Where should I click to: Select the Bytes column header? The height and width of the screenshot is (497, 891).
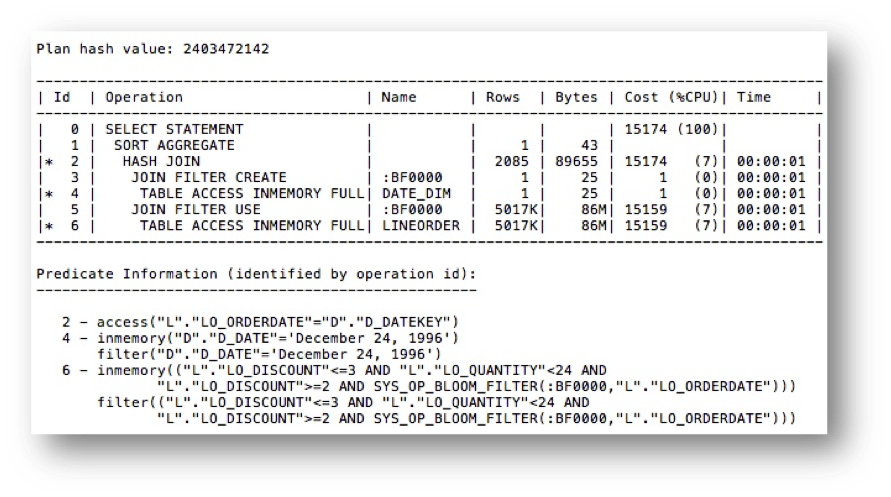pyautogui.click(x=576, y=98)
